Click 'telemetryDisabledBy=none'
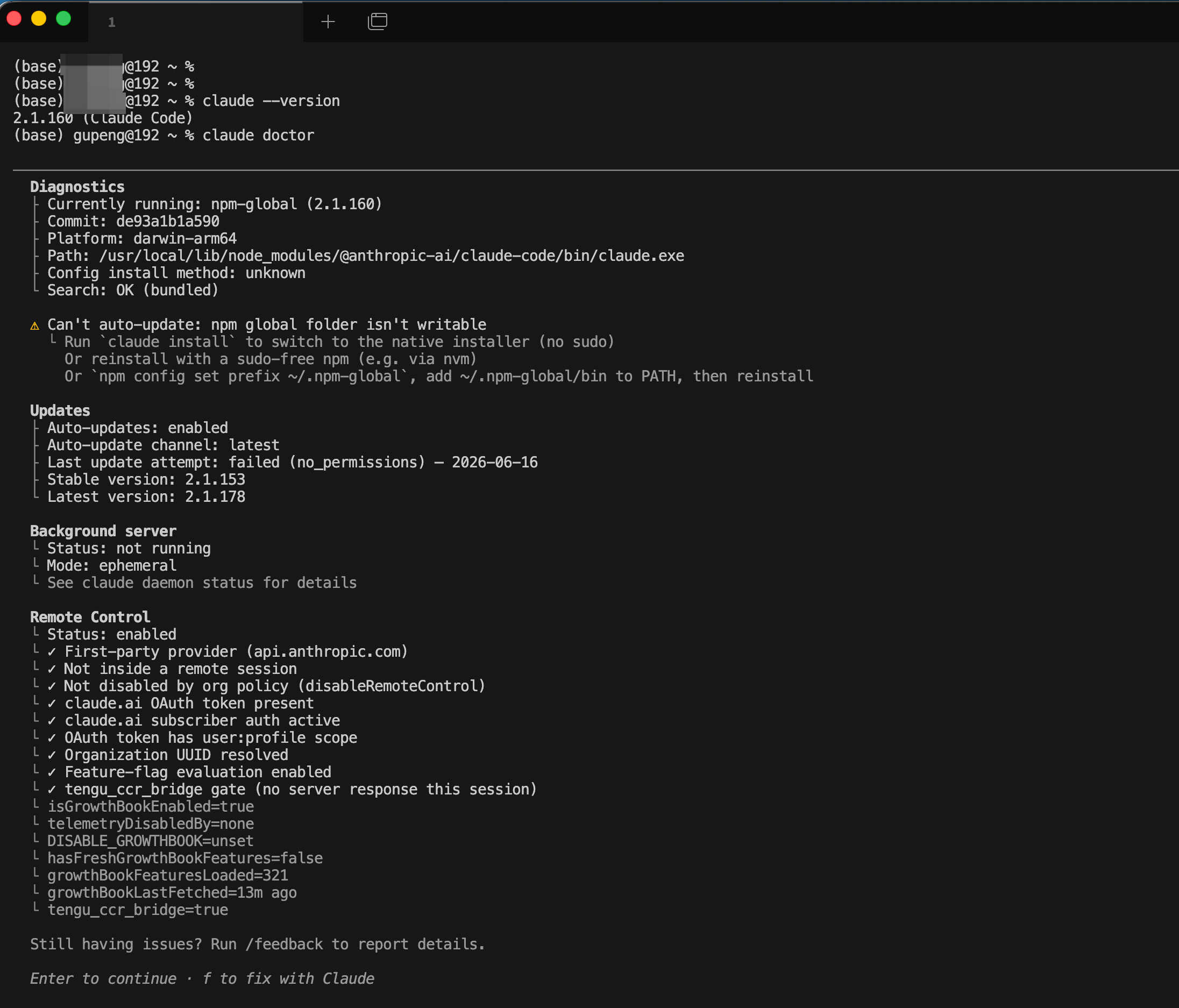Viewport: 1179px width, 1008px height. (x=151, y=824)
